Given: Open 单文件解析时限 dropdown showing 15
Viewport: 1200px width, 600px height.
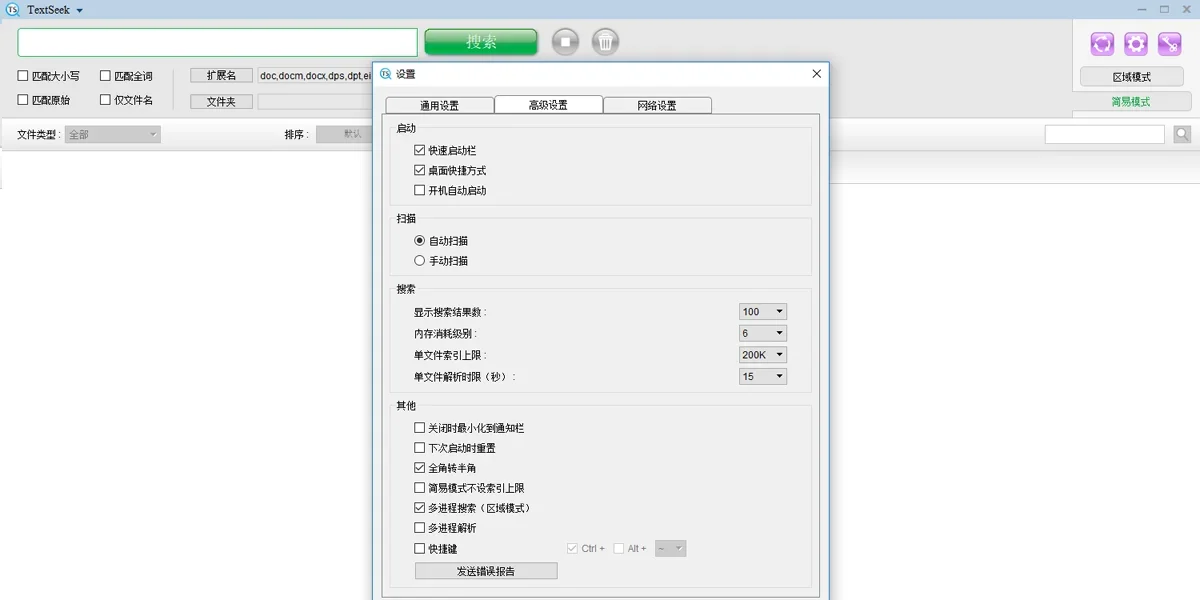Looking at the screenshot, I should [763, 377].
